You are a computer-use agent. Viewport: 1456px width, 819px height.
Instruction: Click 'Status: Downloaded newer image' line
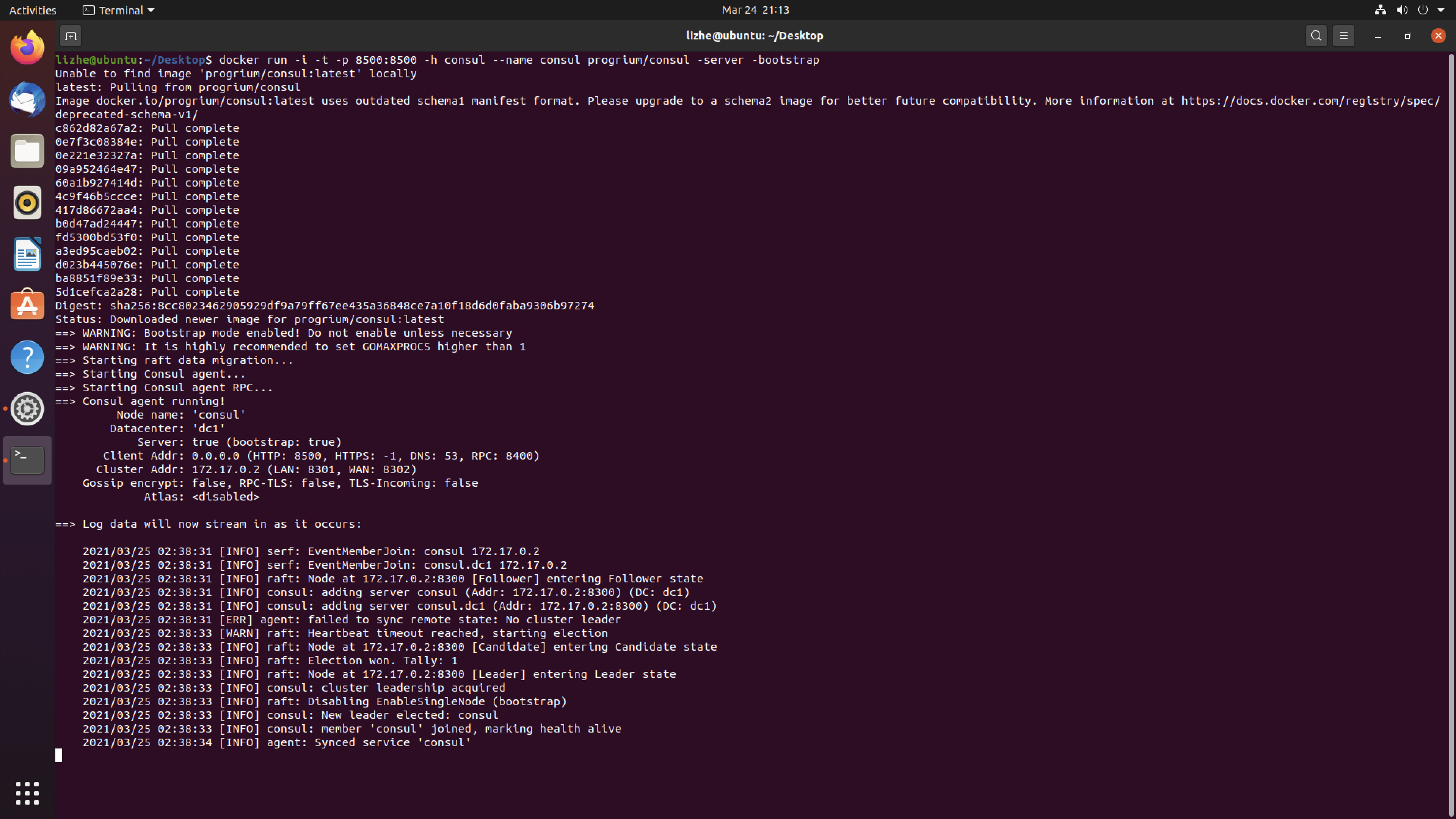click(x=249, y=319)
